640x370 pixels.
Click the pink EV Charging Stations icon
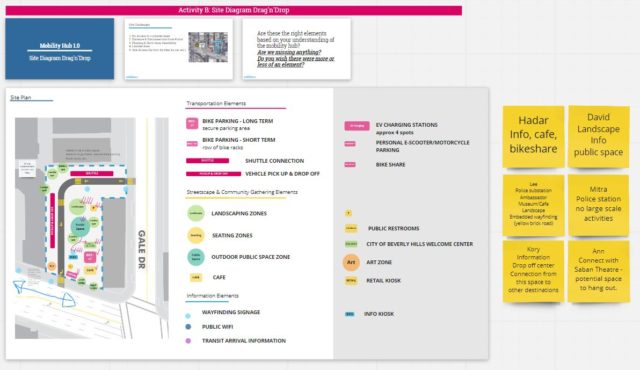[x=357, y=126]
